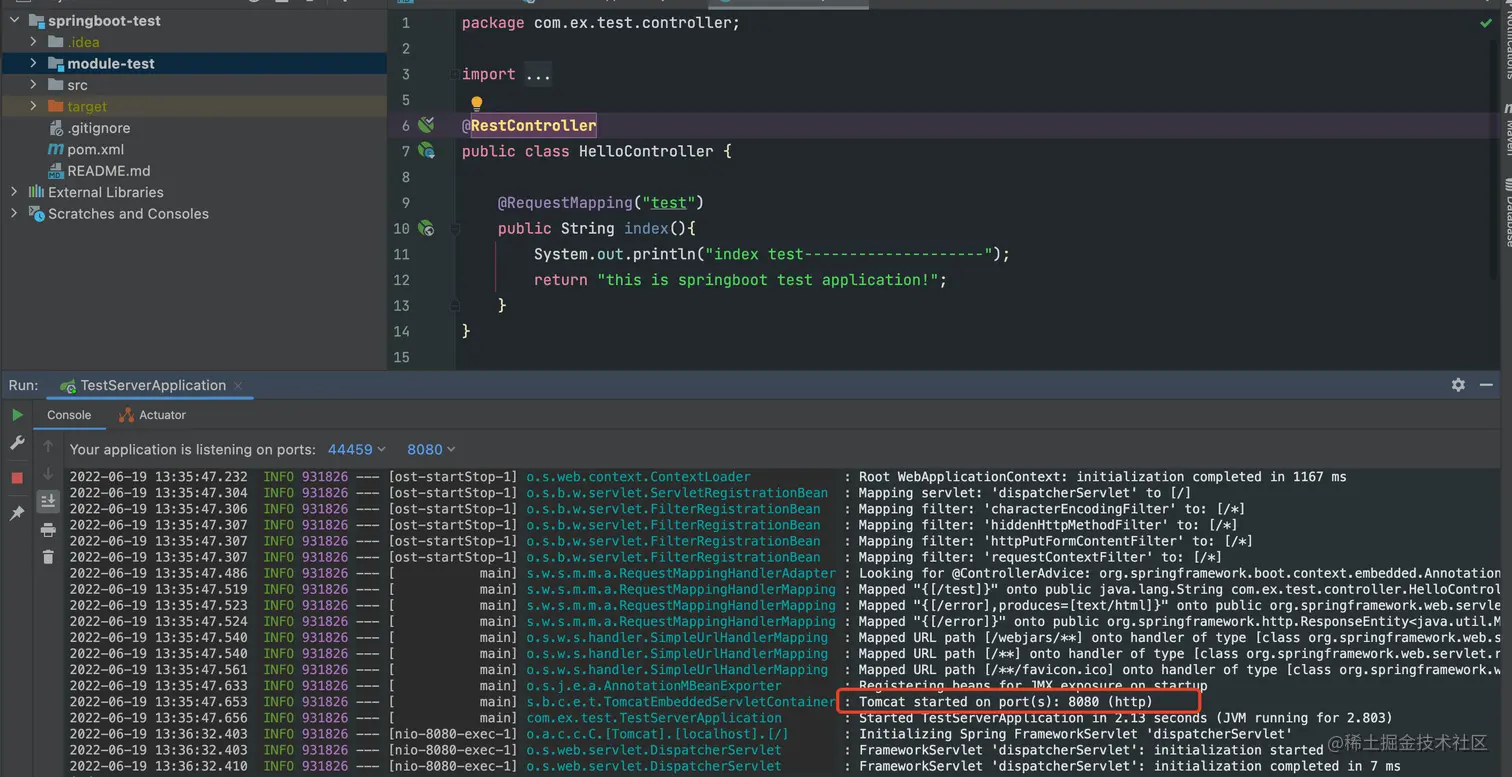Open run configuration via the wrench icon

click(x=17, y=442)
